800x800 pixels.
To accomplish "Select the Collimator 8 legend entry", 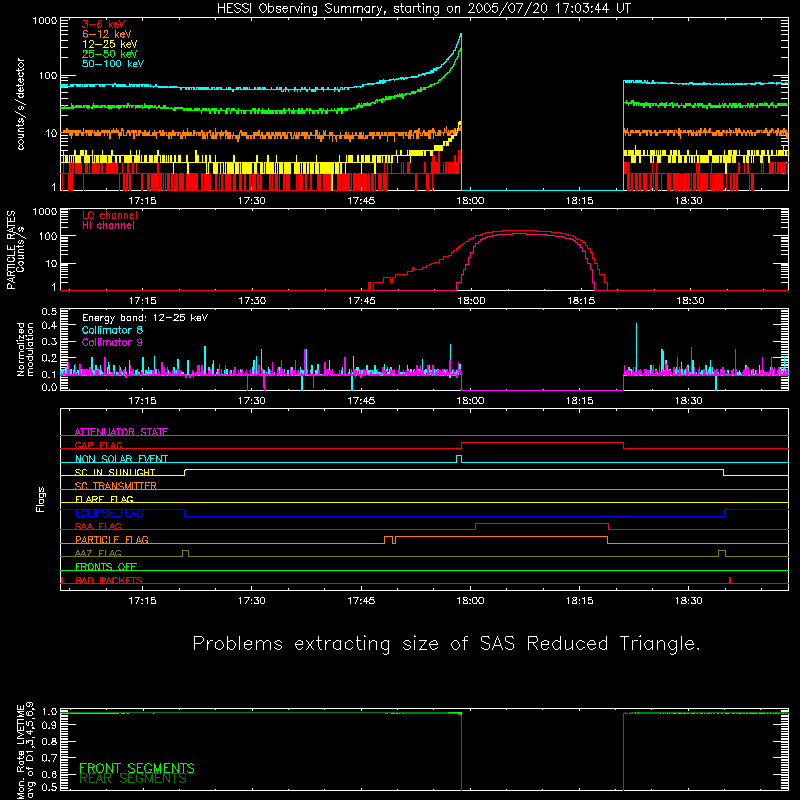I will (x=112, y=330).
